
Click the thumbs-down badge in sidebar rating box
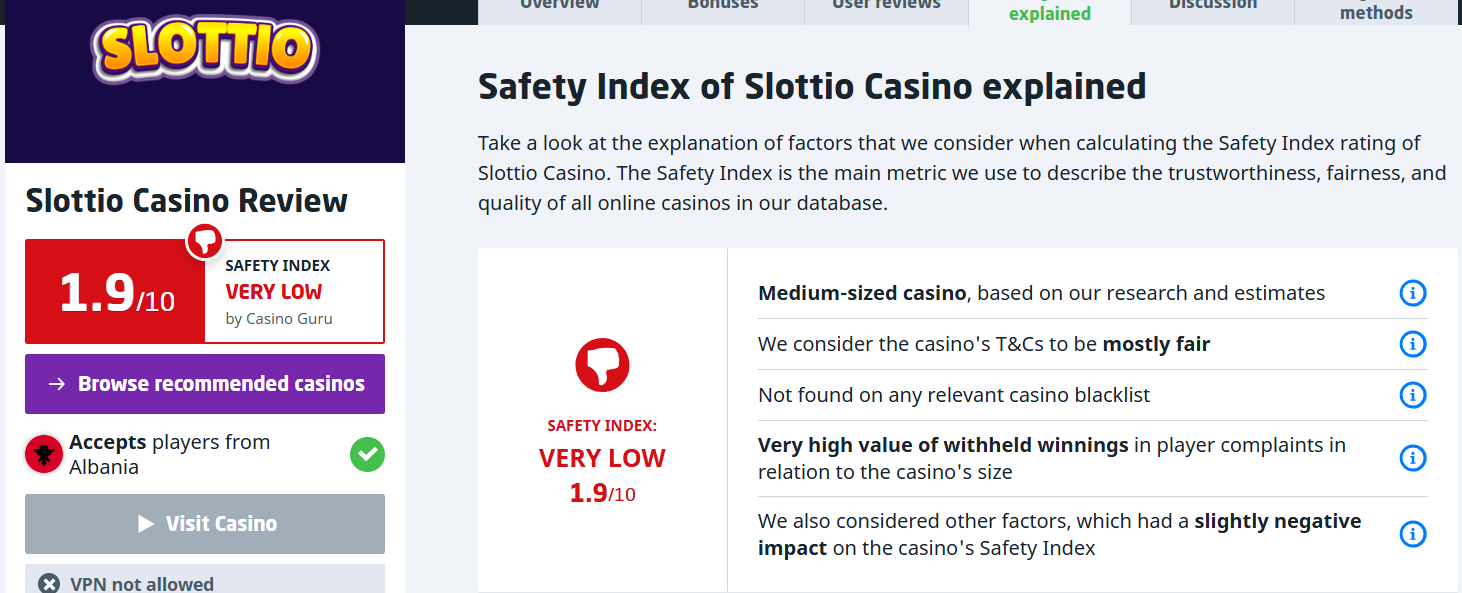(205, 241)
